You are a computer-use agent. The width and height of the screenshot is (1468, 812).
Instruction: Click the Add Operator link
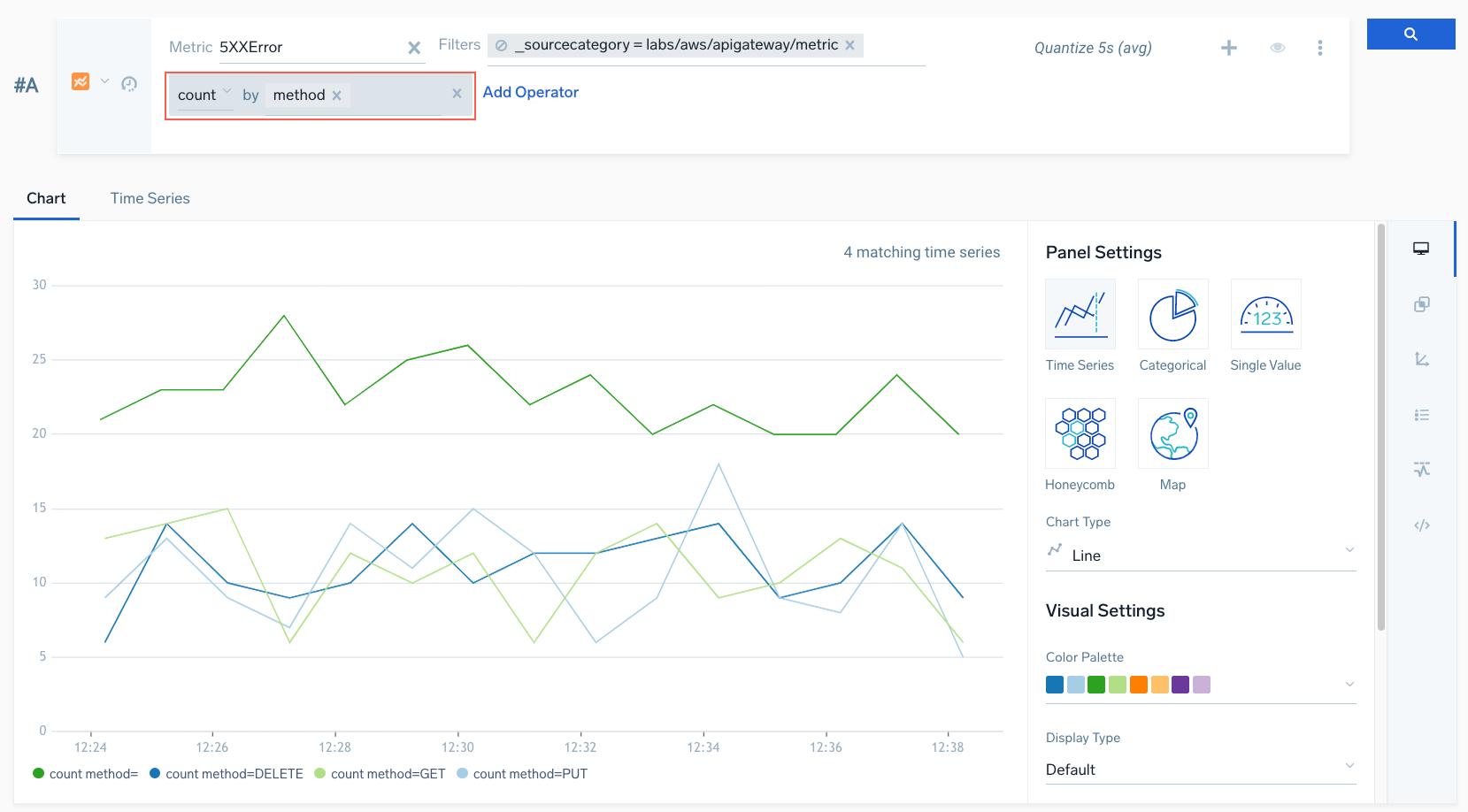530,92
